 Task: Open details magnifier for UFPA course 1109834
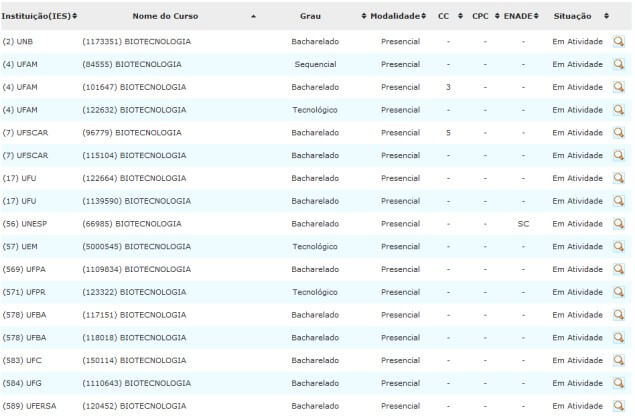pyautogui.click(x=618, y=269)
